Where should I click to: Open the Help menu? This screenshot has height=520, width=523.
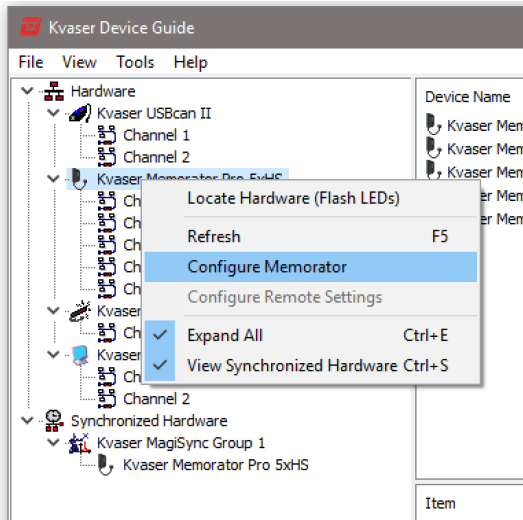coord(190,62)
